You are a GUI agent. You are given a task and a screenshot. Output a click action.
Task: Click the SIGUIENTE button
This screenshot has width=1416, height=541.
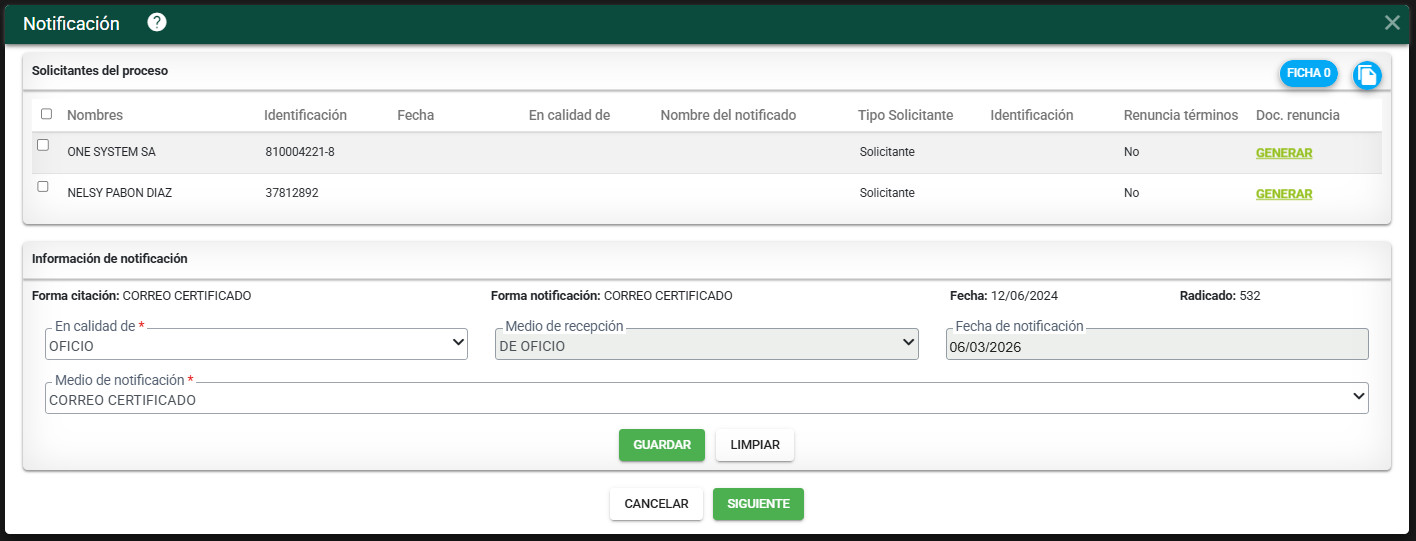(757, 504)
